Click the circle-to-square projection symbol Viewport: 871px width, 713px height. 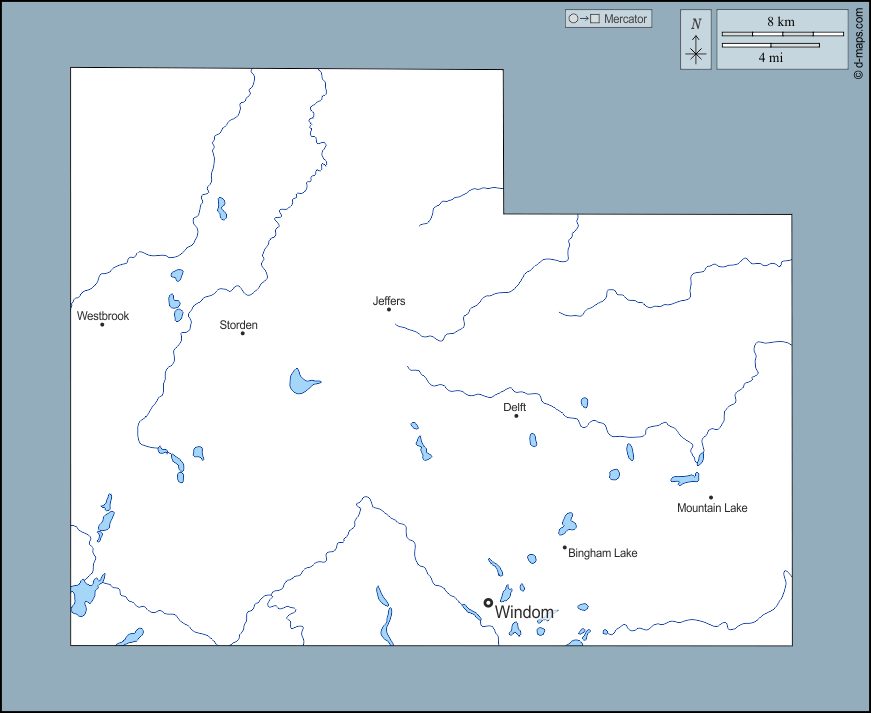583,19
